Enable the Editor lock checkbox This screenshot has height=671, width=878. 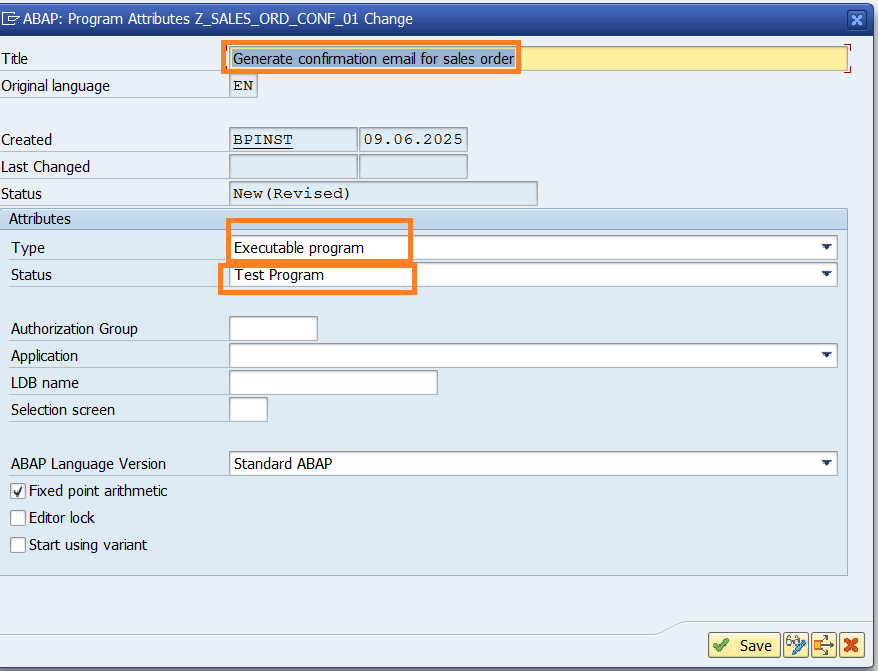coord(18,518)
